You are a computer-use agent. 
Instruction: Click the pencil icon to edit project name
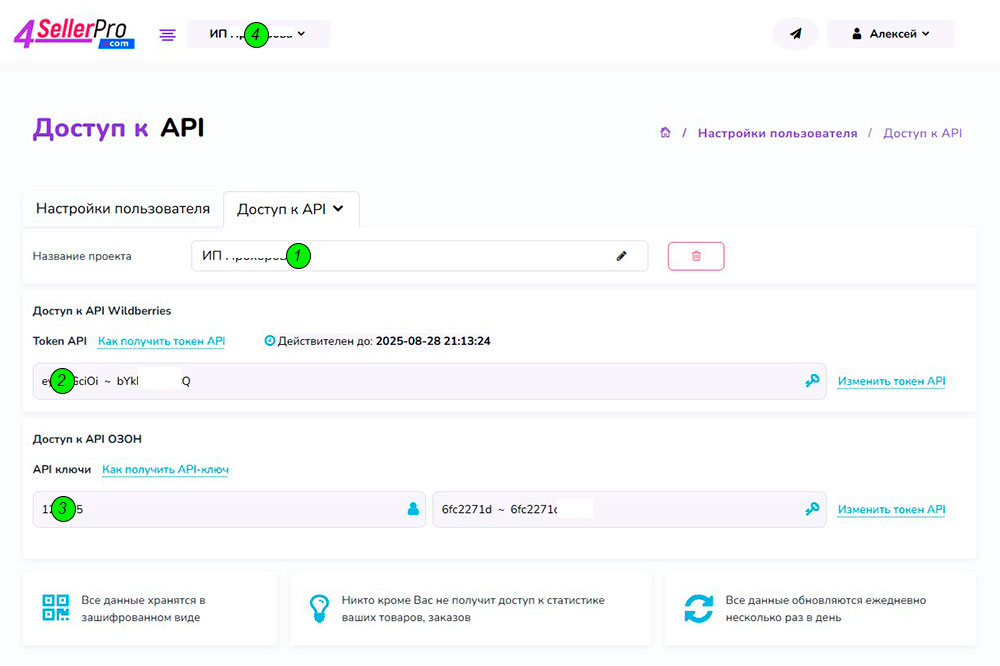(x=622, y=256)
